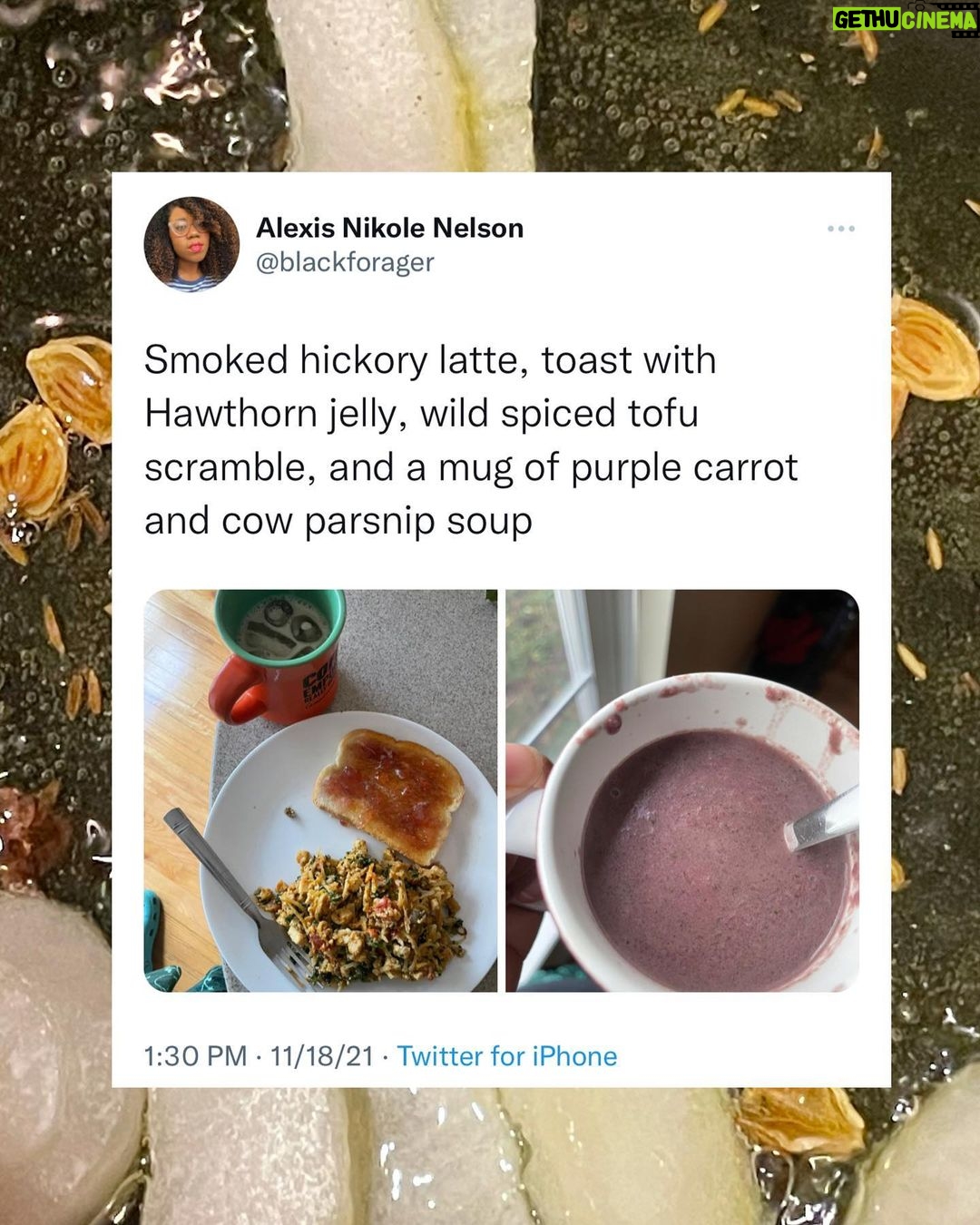The image size is (980, 1225).
Task: Click the GETHU CINEMA watermark logo
Action: (x=905, y=20)
